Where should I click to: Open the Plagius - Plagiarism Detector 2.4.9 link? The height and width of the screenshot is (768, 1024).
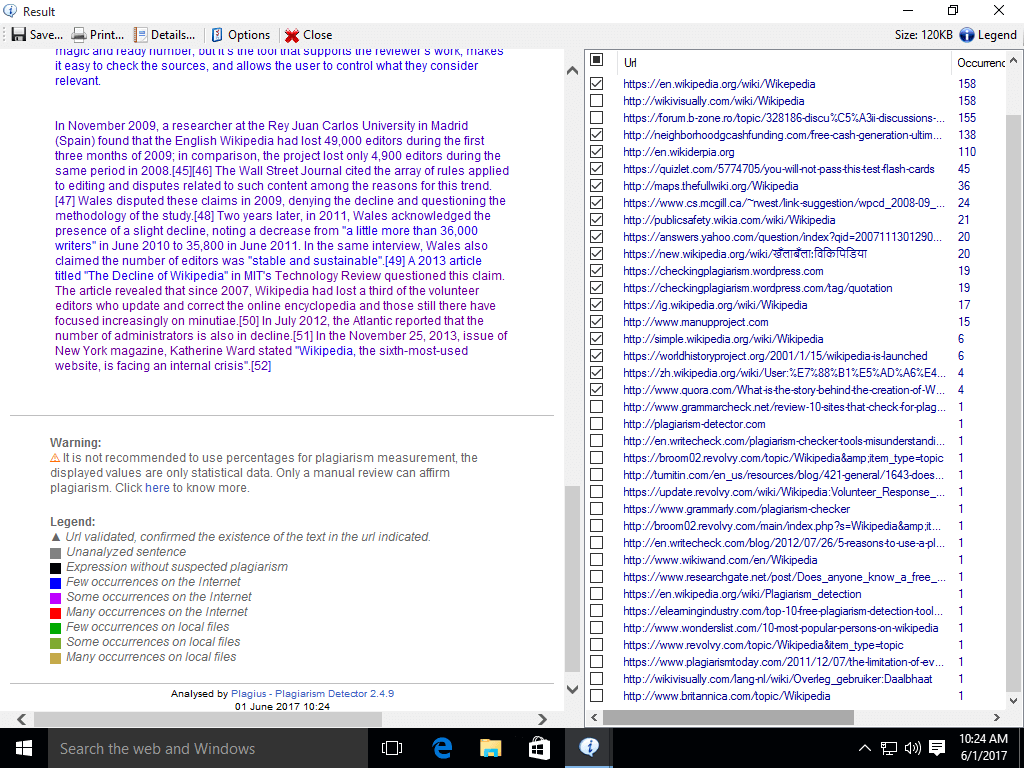pyautogui.click(x=312, y=693)
